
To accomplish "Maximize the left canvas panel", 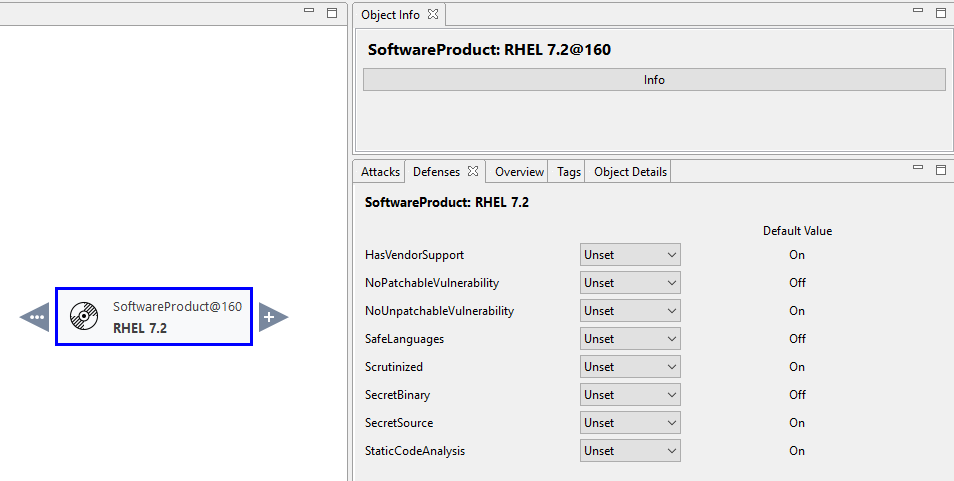I will click(332, 12).
